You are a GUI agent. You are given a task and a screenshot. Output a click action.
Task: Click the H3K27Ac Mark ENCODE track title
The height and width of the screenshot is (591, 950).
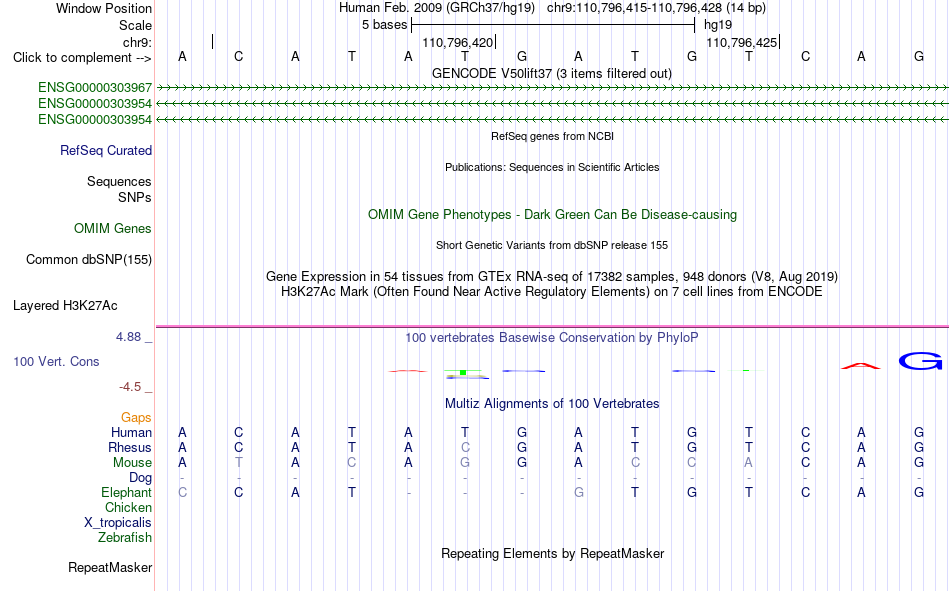click(552, 292)
